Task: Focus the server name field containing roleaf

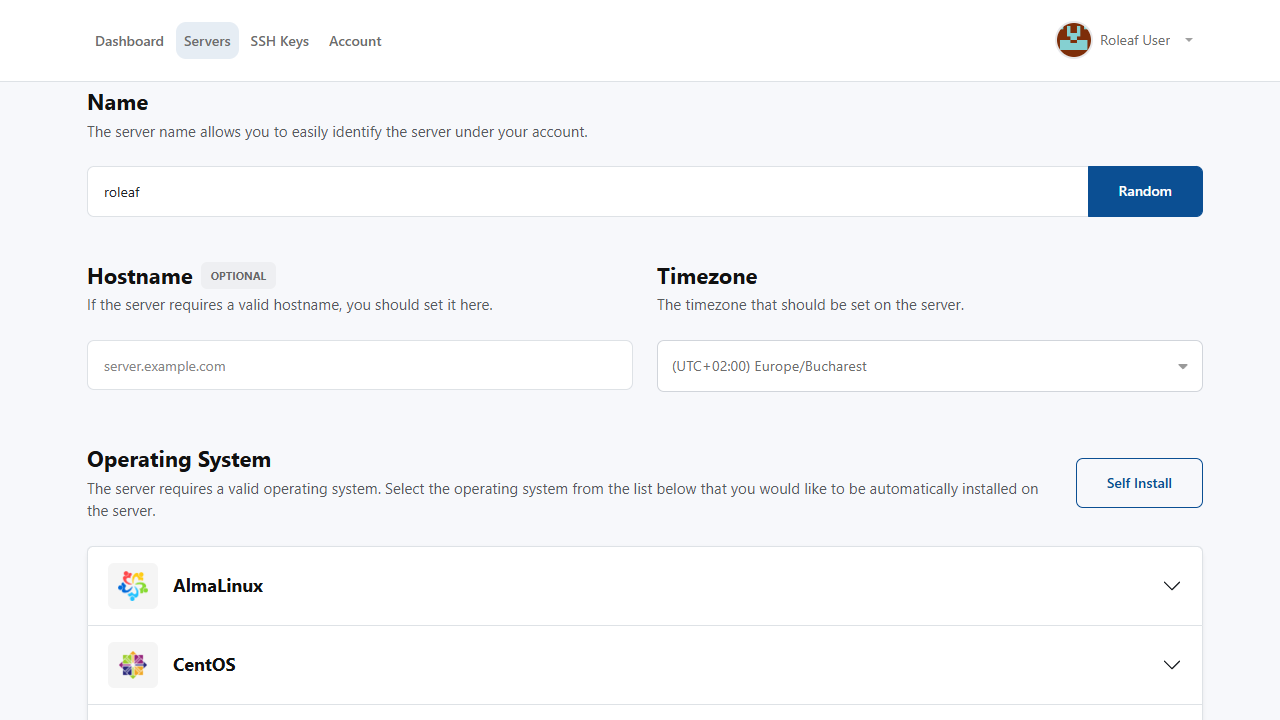Action: pyautogui.click(x=587, y=191)
